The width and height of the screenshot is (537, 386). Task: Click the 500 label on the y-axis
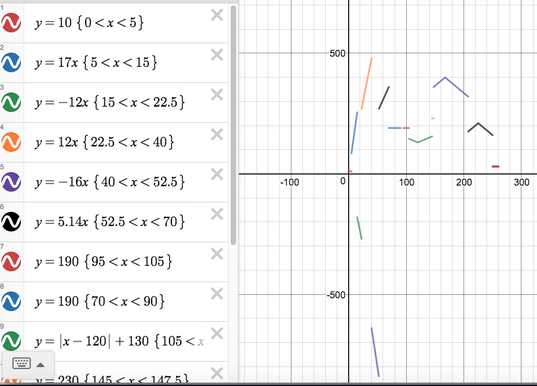[337, 54]
